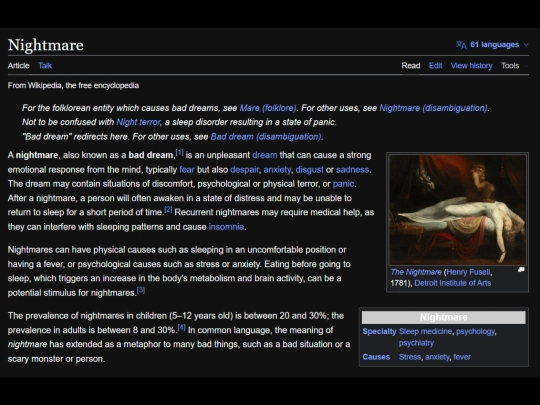Follow the Mare (folklore) link
540x405 pixels.
[268, 108]
